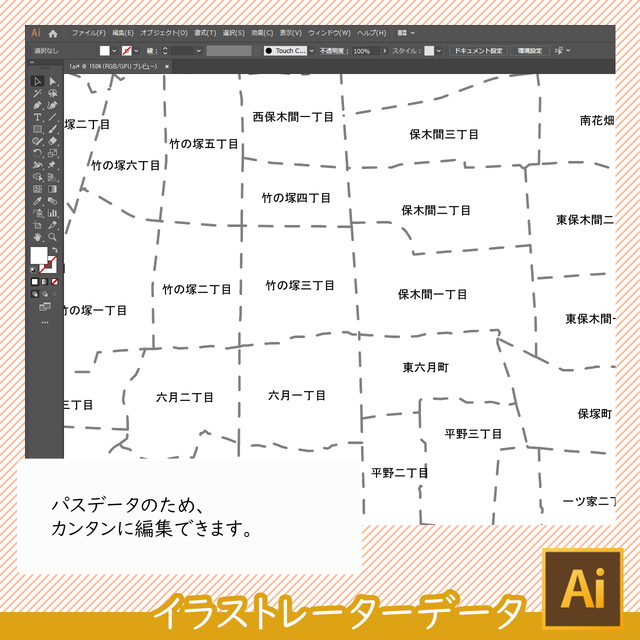
Task: Select the Shaper tool
Action: click(x=38, y=141)
